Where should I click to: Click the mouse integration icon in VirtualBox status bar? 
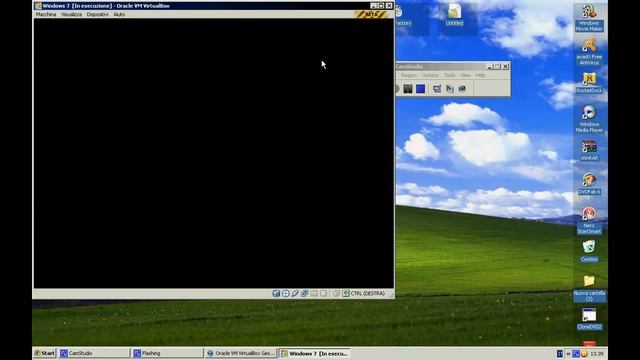pos(336,293)
